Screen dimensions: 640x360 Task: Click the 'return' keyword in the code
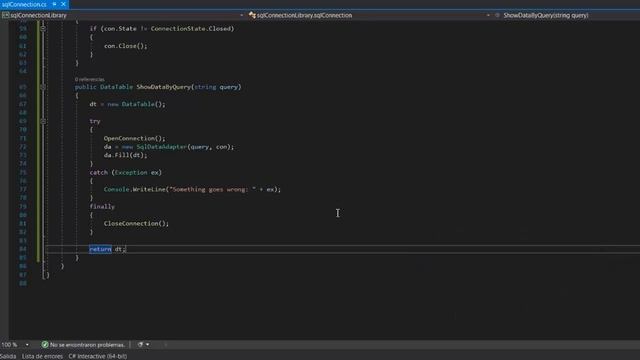tap(100, 249)
